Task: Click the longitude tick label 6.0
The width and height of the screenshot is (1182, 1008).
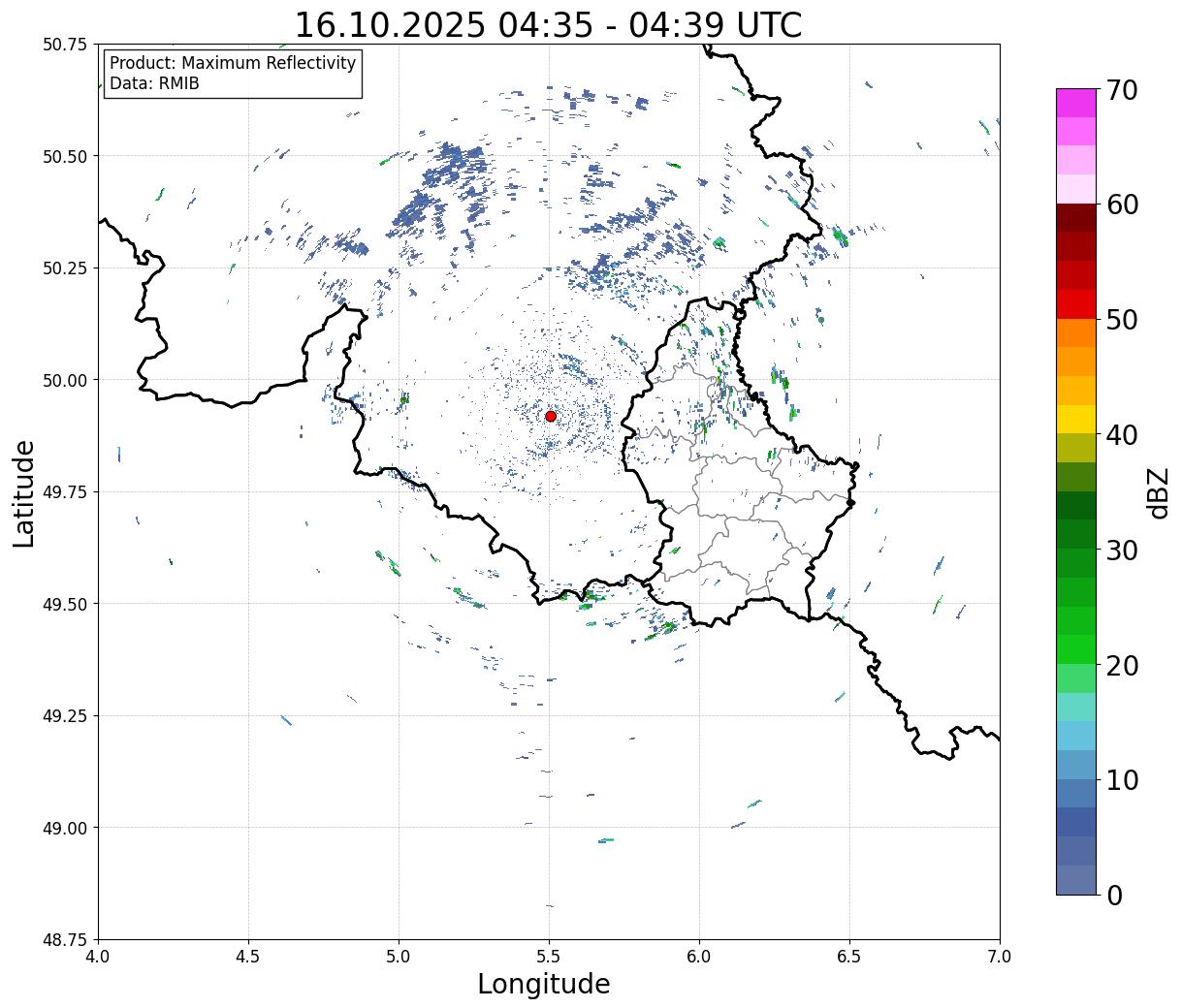Action: click(699, 957)
